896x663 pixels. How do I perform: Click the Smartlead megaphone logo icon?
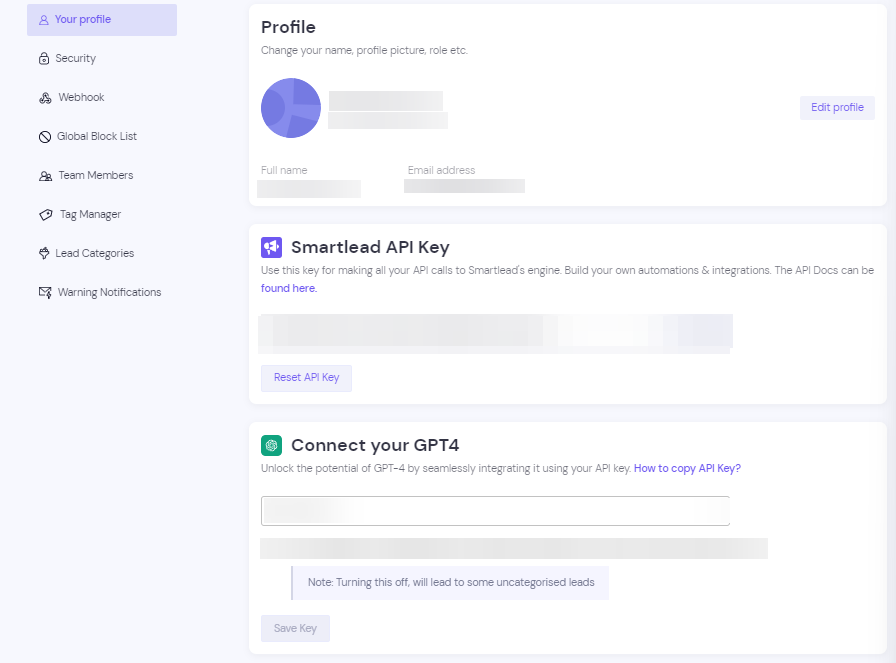(x=271, y=247)
